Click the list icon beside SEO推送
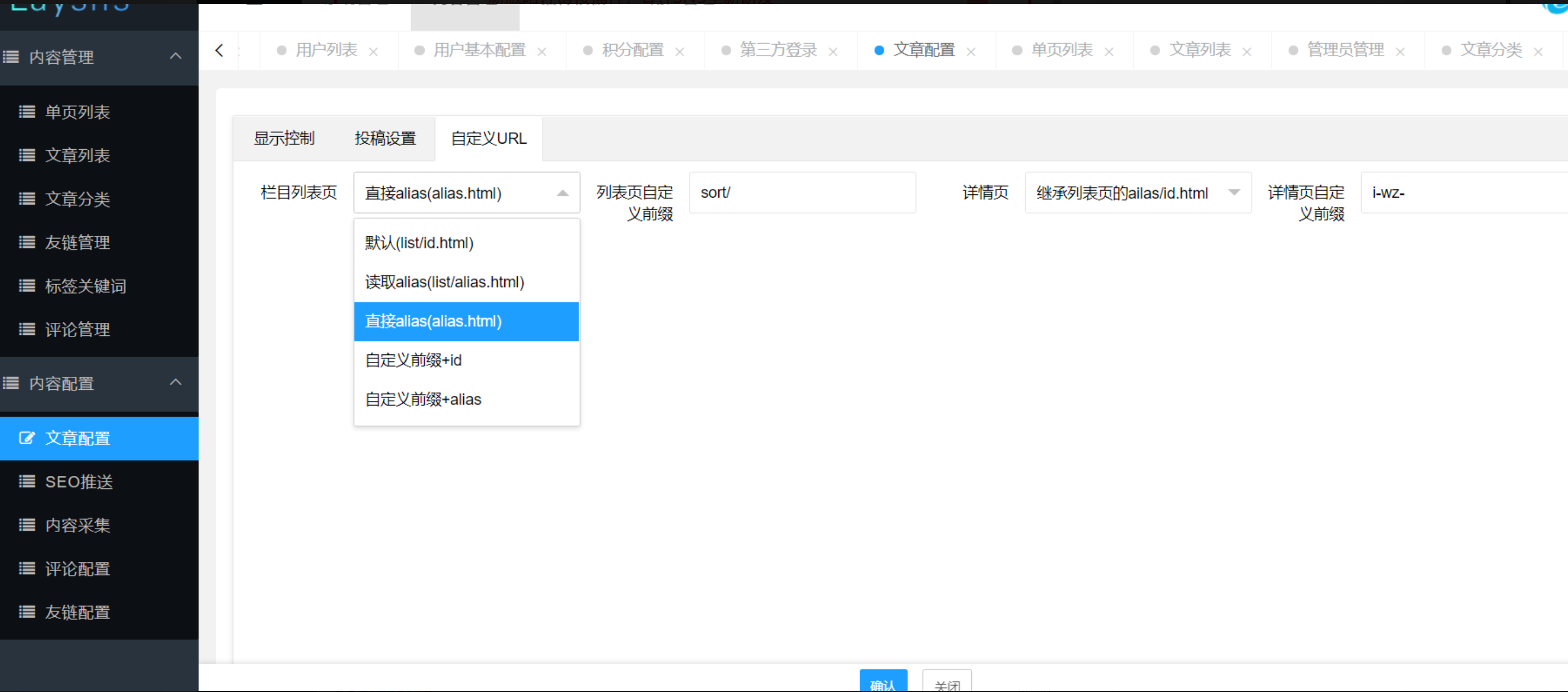The height and width of the screenshot is (692, 1568). coord(27,481)
